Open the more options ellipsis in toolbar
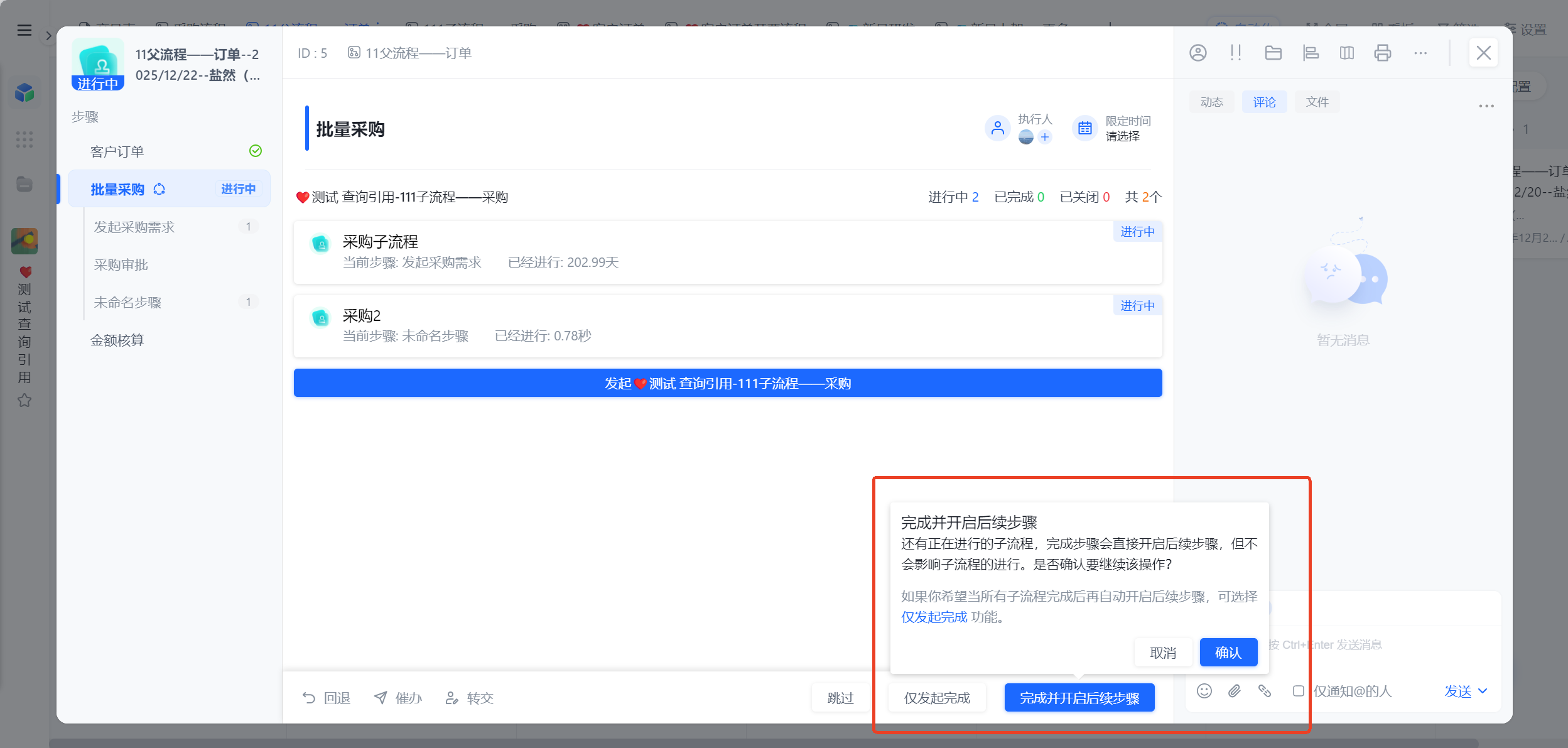 tap(1420, 53)
